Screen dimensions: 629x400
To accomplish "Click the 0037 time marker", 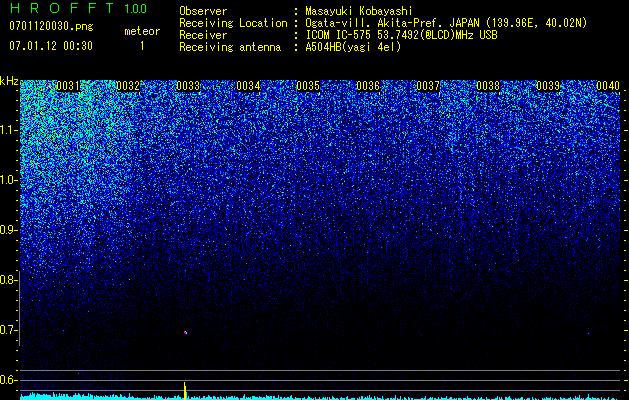I will click(x=428, y=86).
